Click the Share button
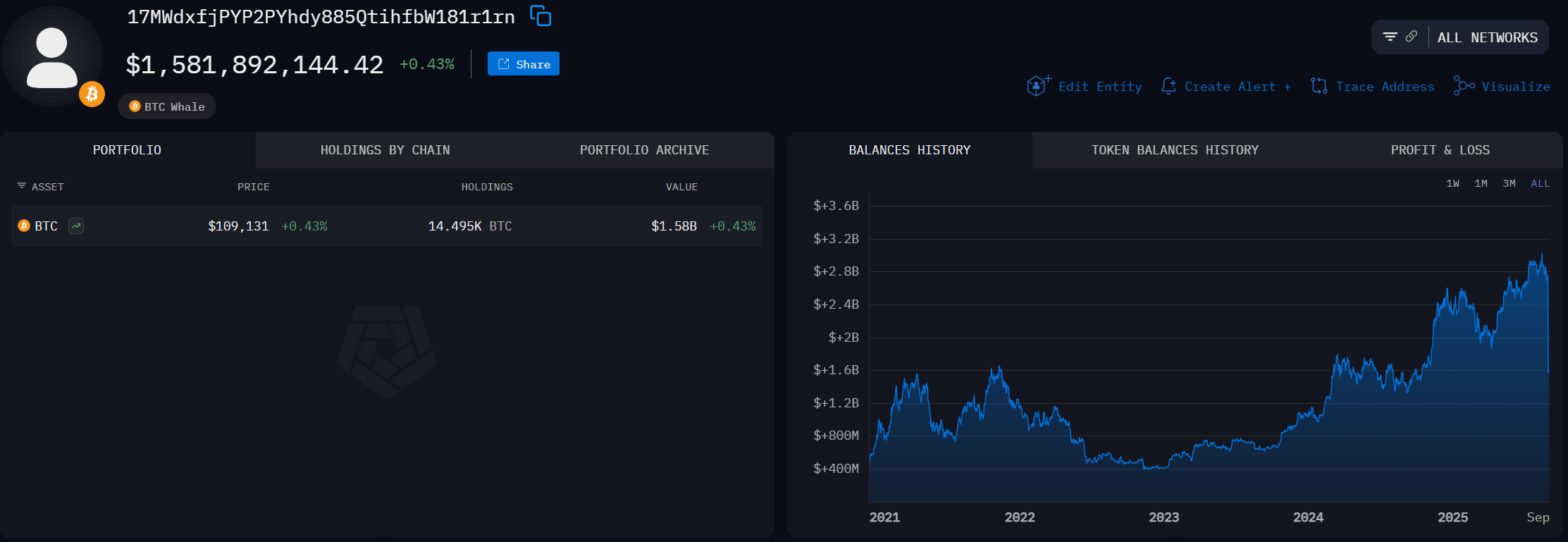The image size is (1568, 542). point(524,64)
